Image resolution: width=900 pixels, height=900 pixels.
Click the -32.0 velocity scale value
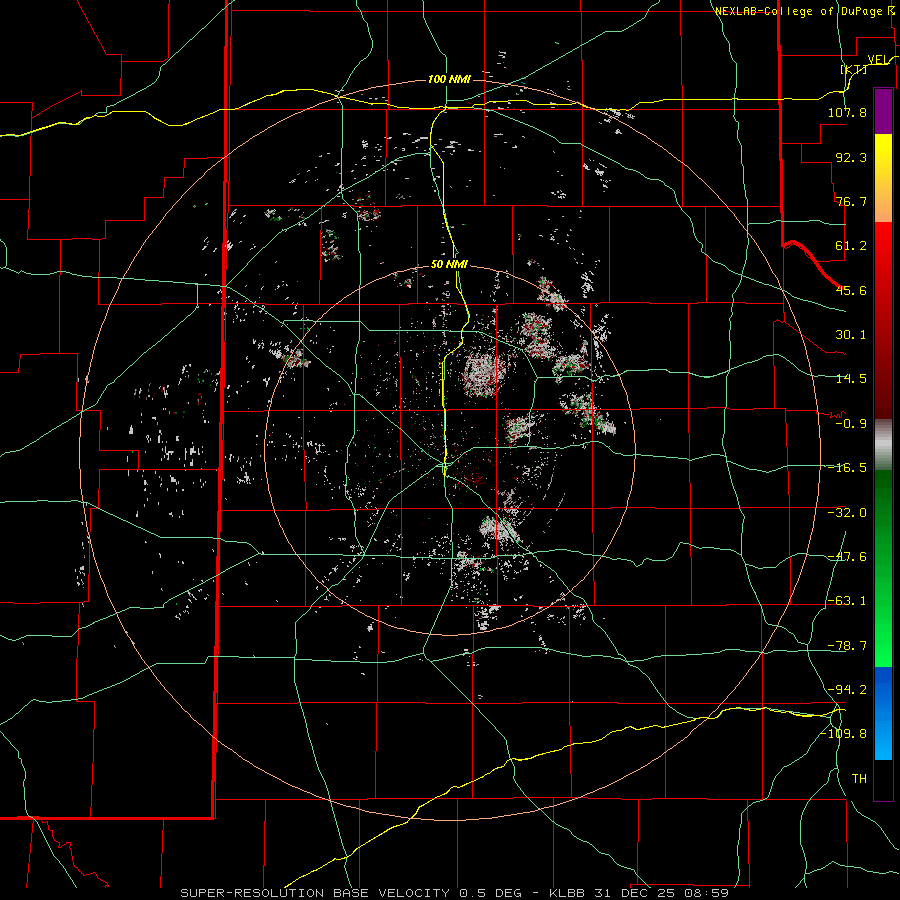click(x=847, y=513)
